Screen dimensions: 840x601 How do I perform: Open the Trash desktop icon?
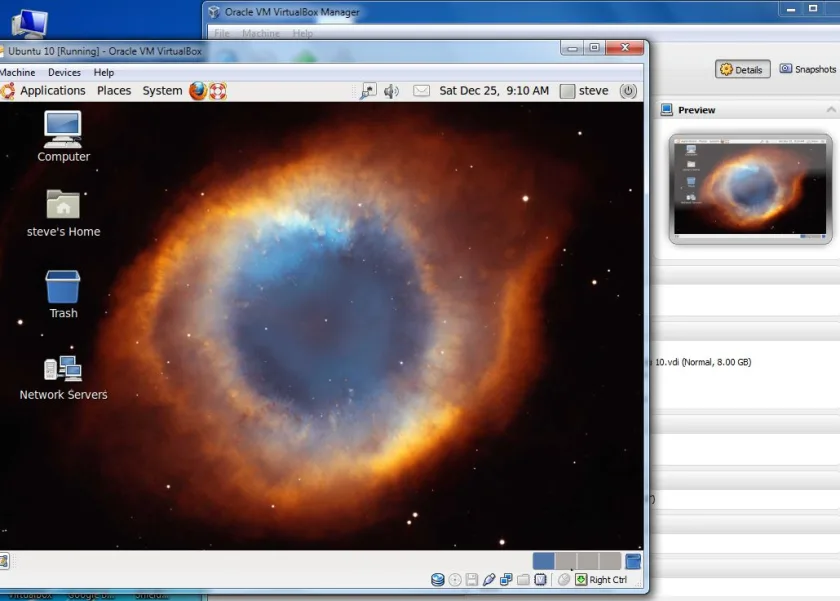tap(63, 294)
